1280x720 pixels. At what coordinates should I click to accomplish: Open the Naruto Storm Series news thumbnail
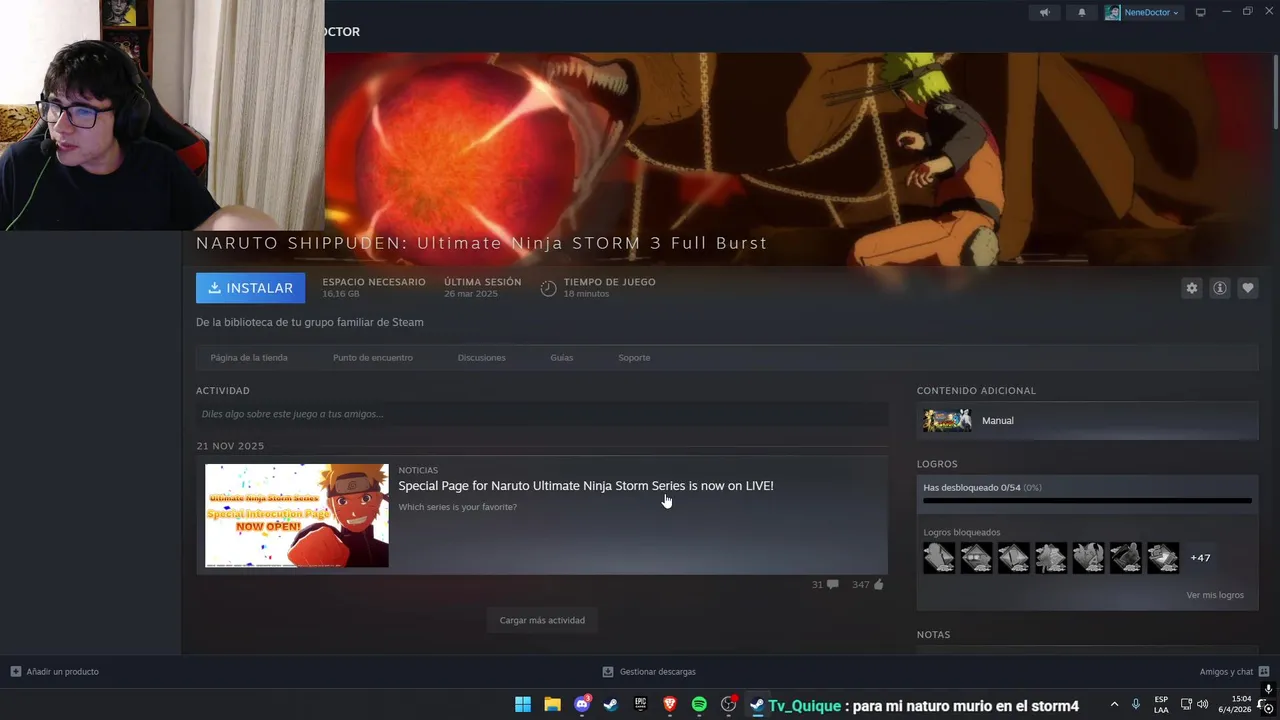click(x=297, y=515)
